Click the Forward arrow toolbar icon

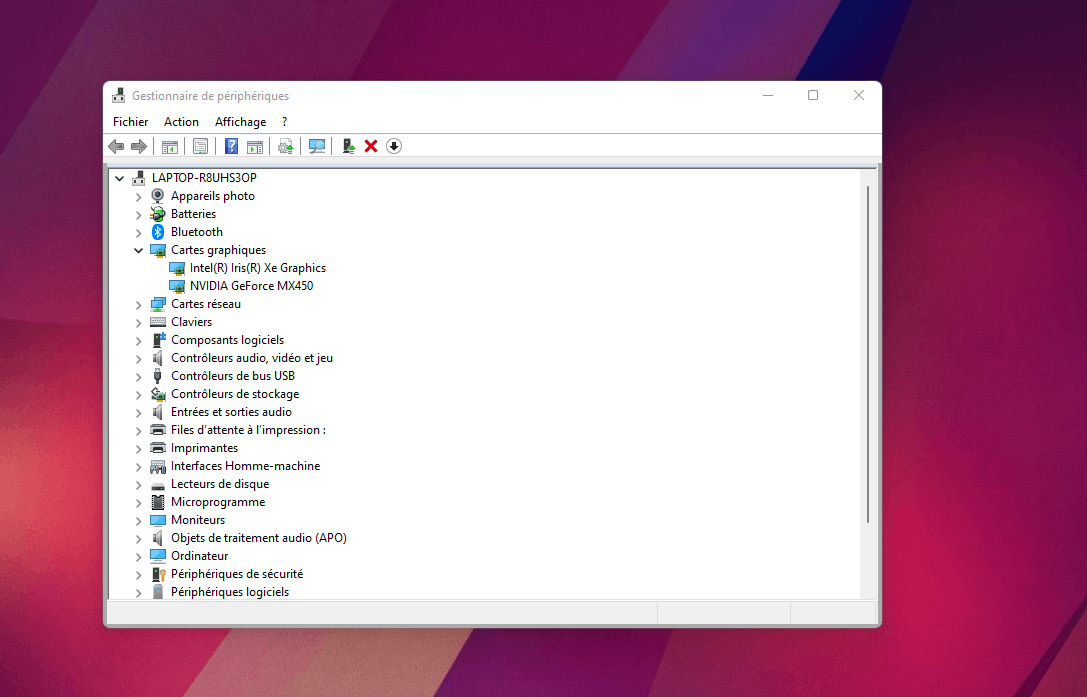139,146
